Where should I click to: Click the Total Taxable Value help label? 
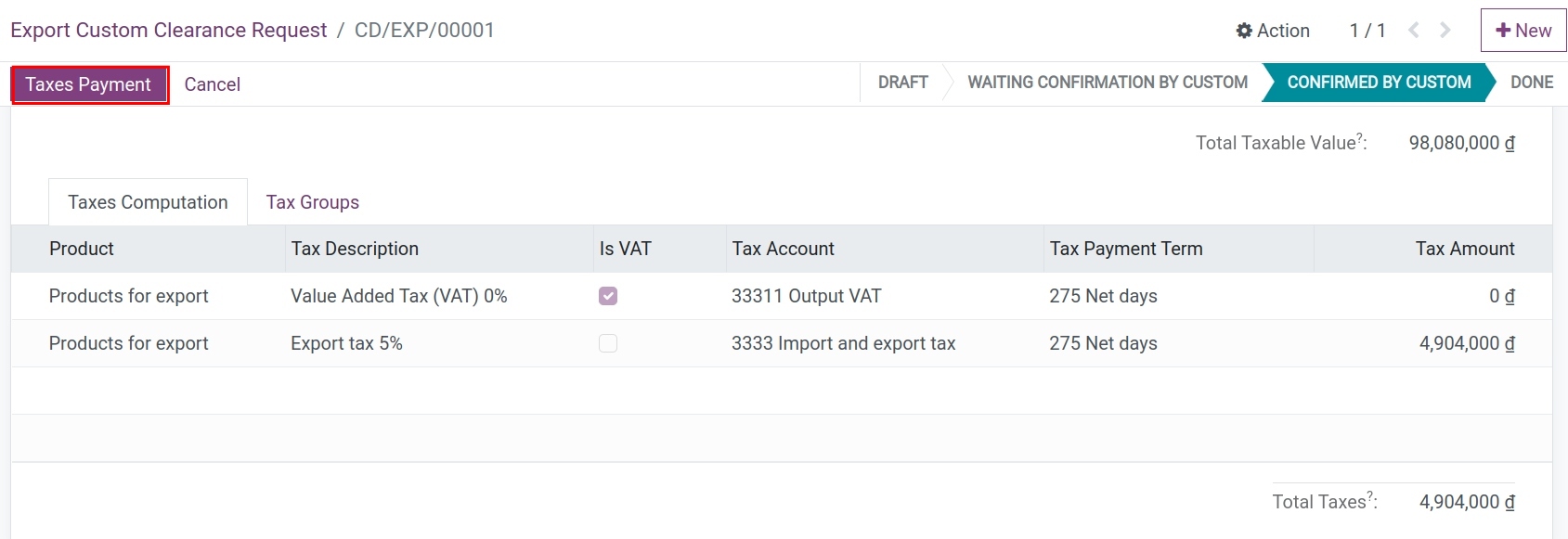pos(1281,143)
